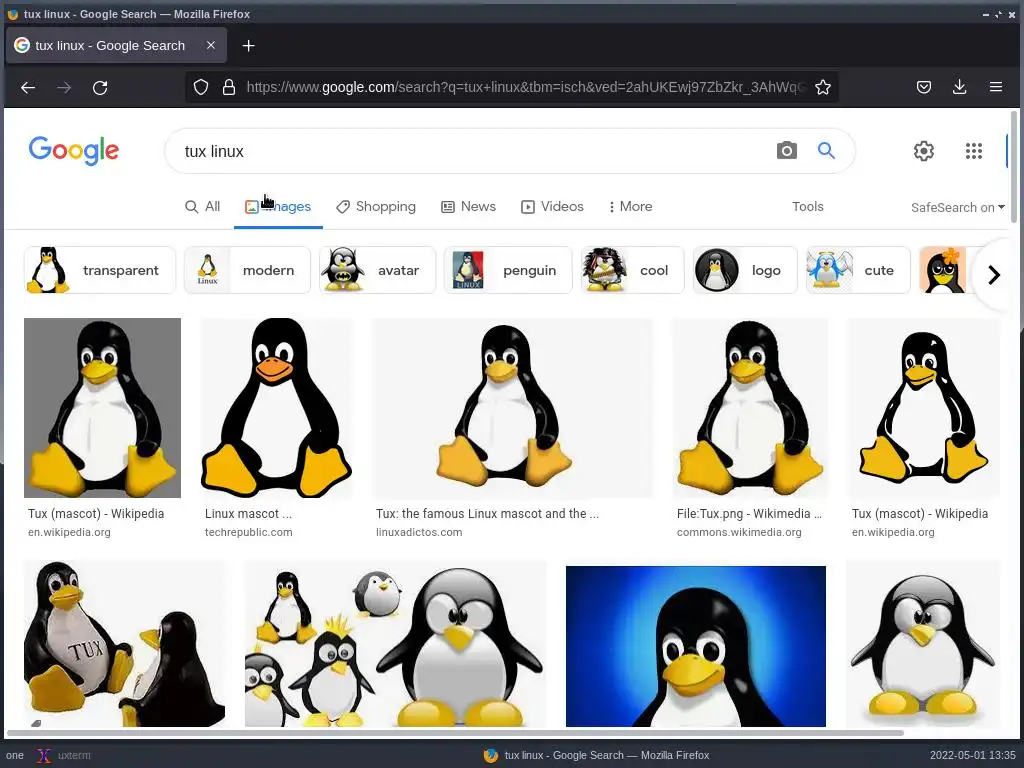Filter images by transparent chip
This screenshot has width=1024, height=768.
point(100,270)
